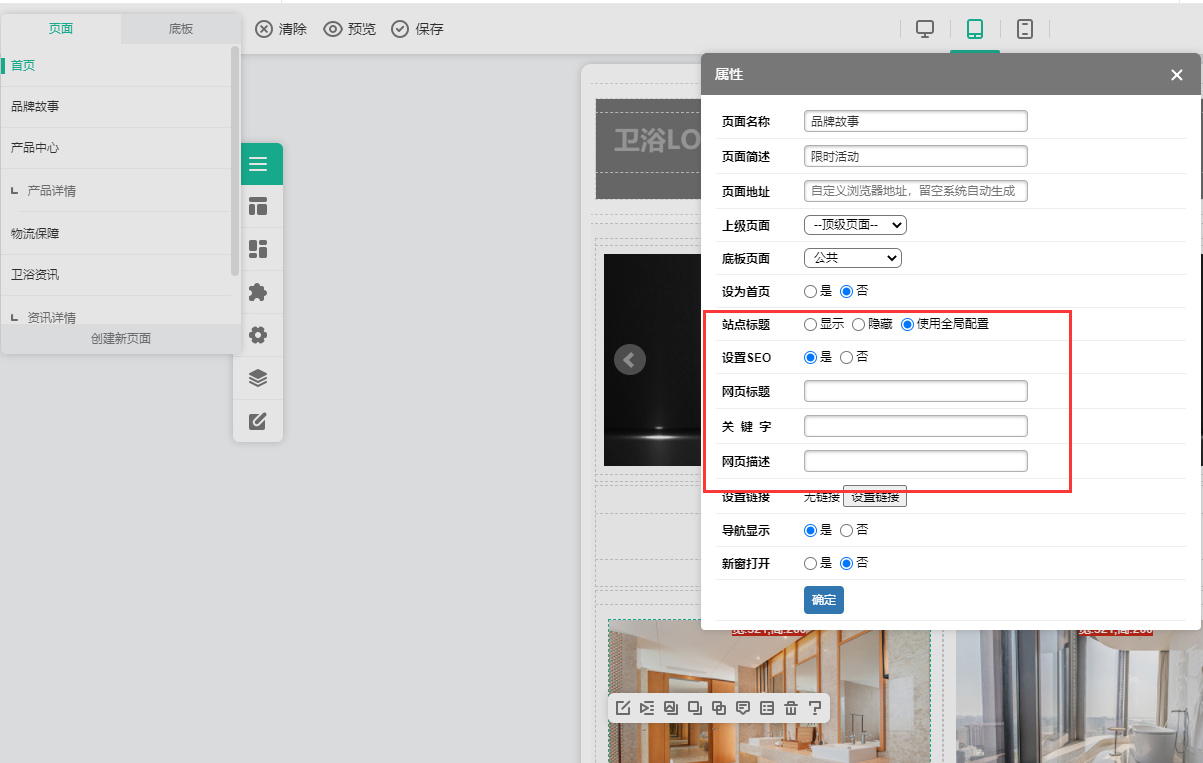Click the page list vertical scrollbar
1203x763 pixels.
[235, 160]
